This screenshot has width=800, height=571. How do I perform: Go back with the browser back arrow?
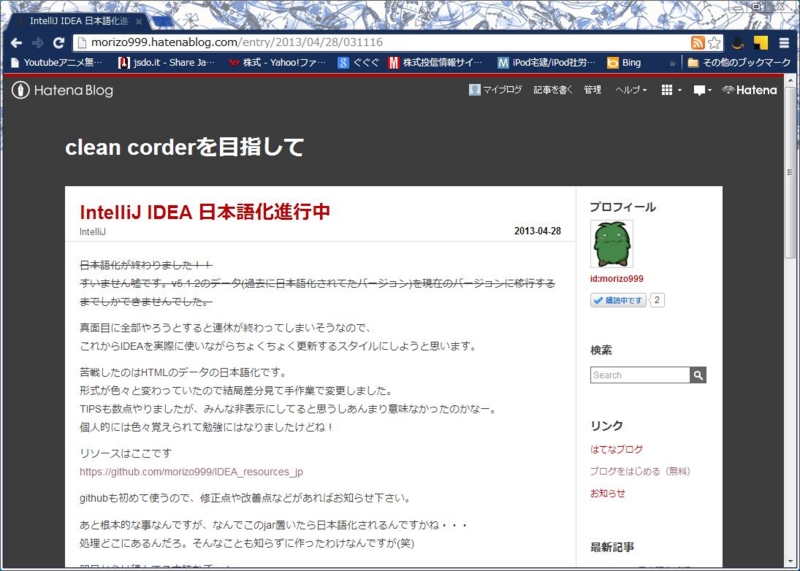(16, 43)
